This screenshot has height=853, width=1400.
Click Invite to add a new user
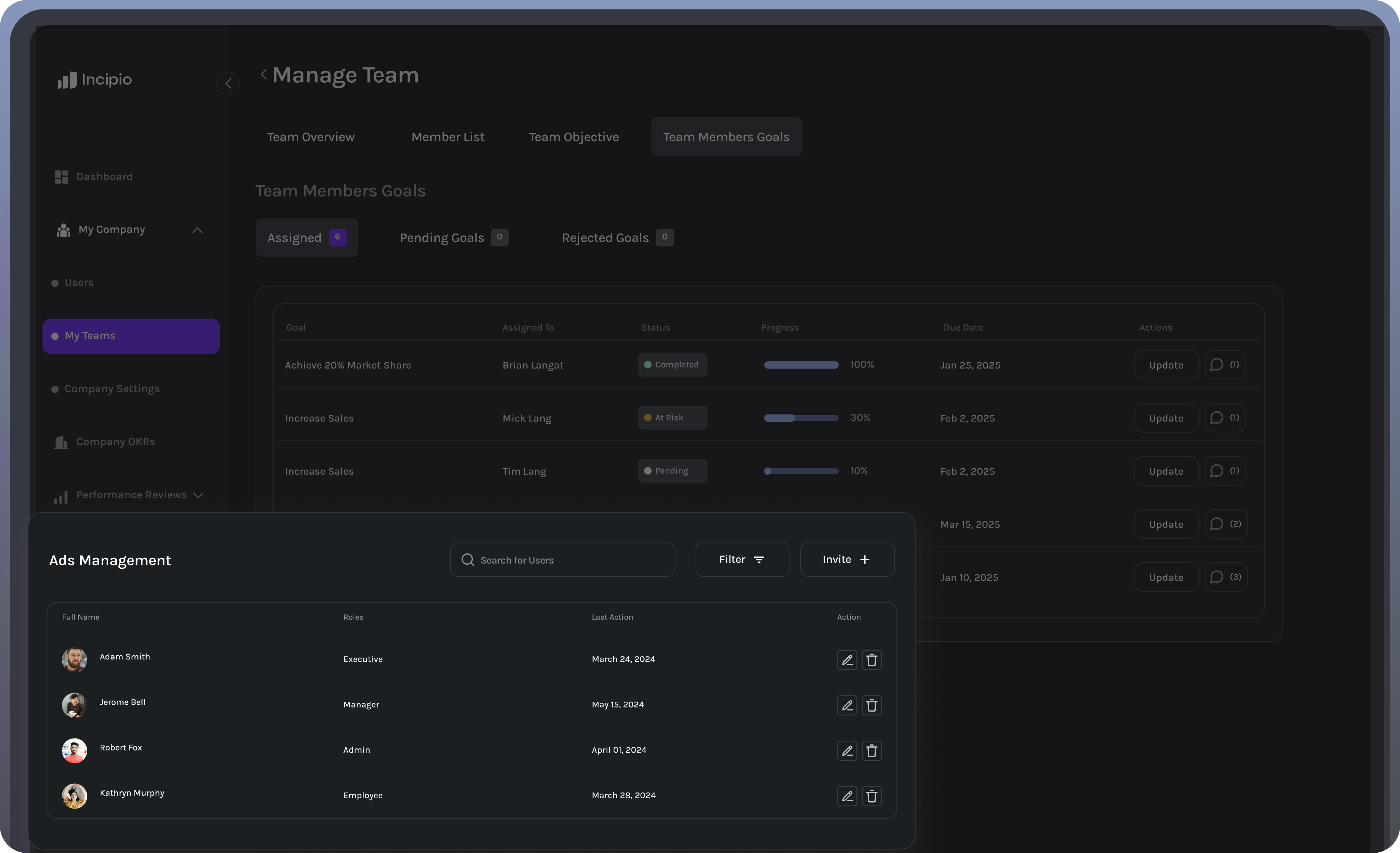pos(847,560)
